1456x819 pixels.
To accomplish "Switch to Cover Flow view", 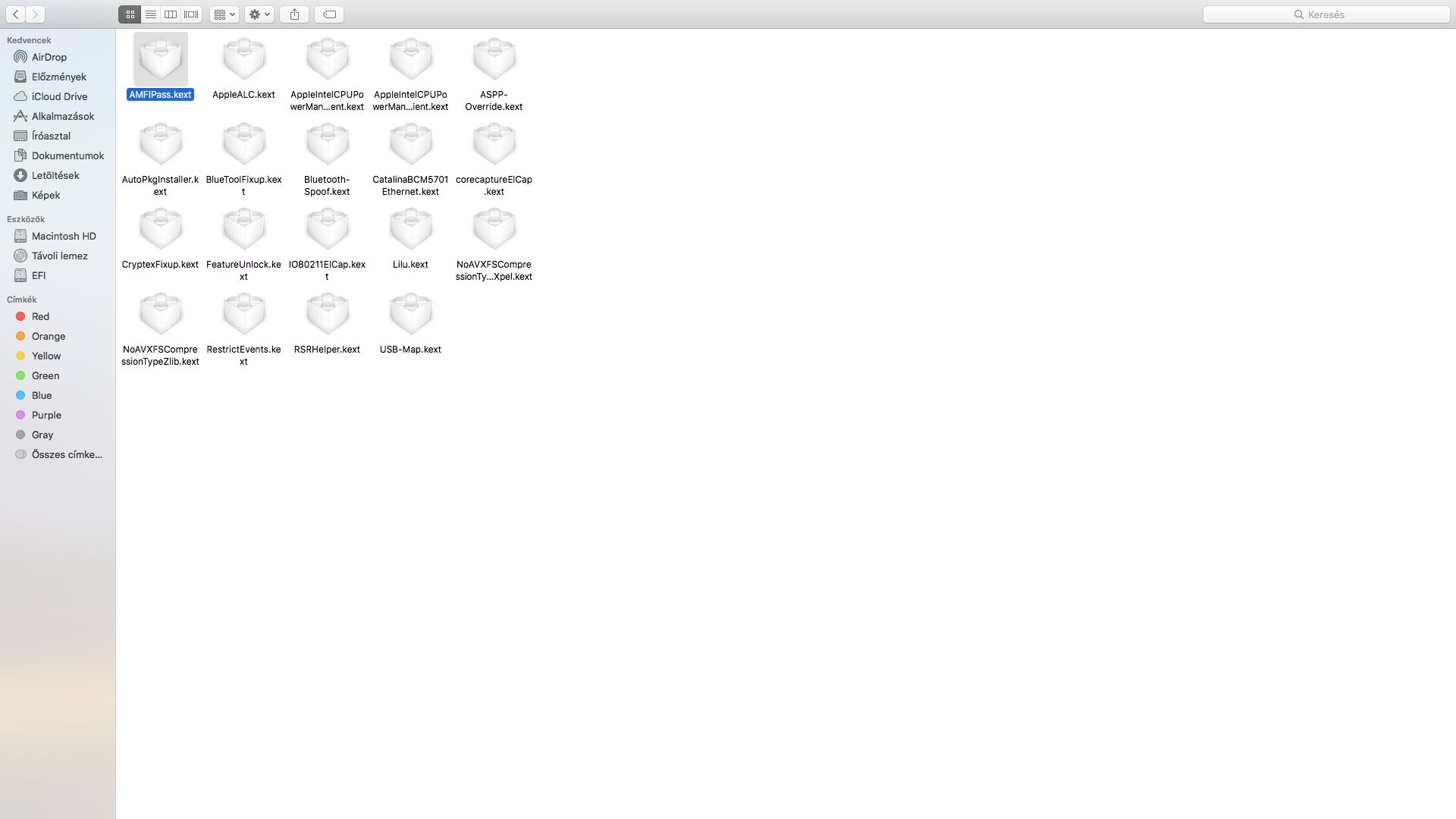I will point(191,14).
